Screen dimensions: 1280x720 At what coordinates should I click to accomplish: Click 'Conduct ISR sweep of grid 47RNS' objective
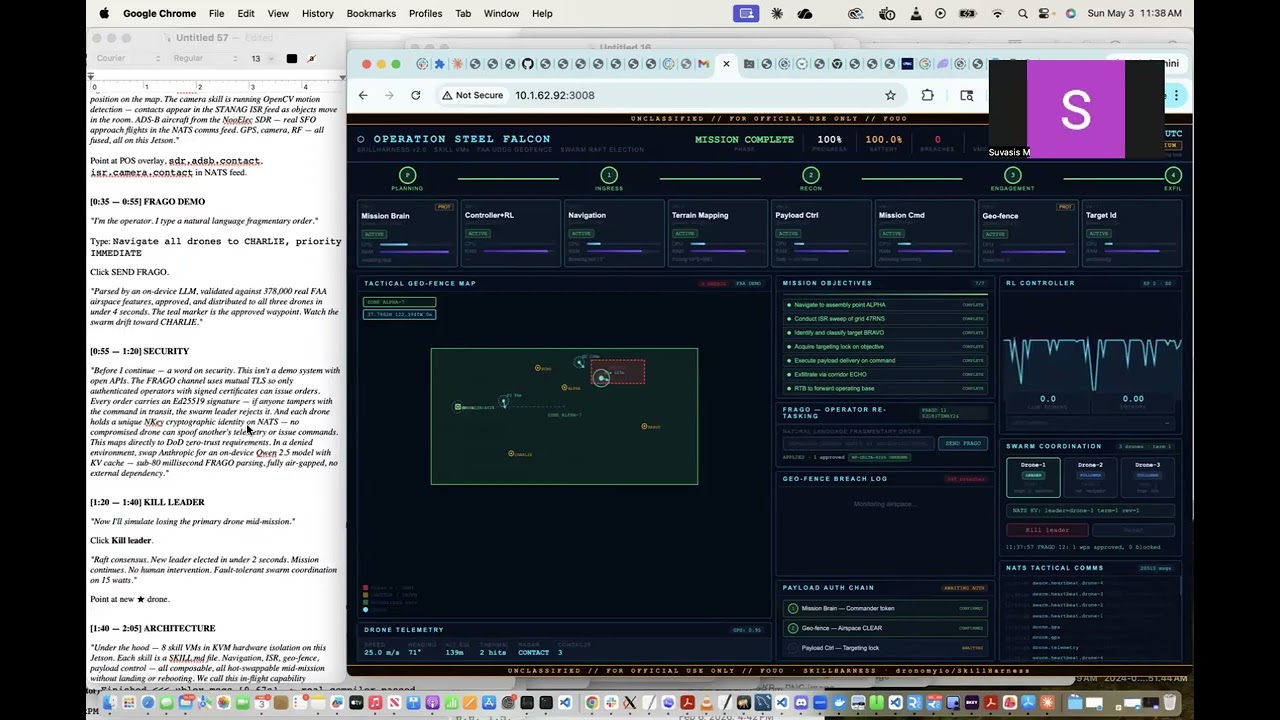(x=885, y=319)
